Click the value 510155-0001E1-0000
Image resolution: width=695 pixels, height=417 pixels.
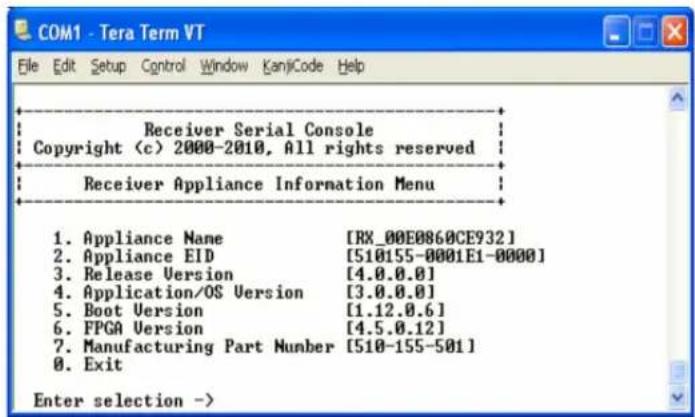click(x=445, y=256)
